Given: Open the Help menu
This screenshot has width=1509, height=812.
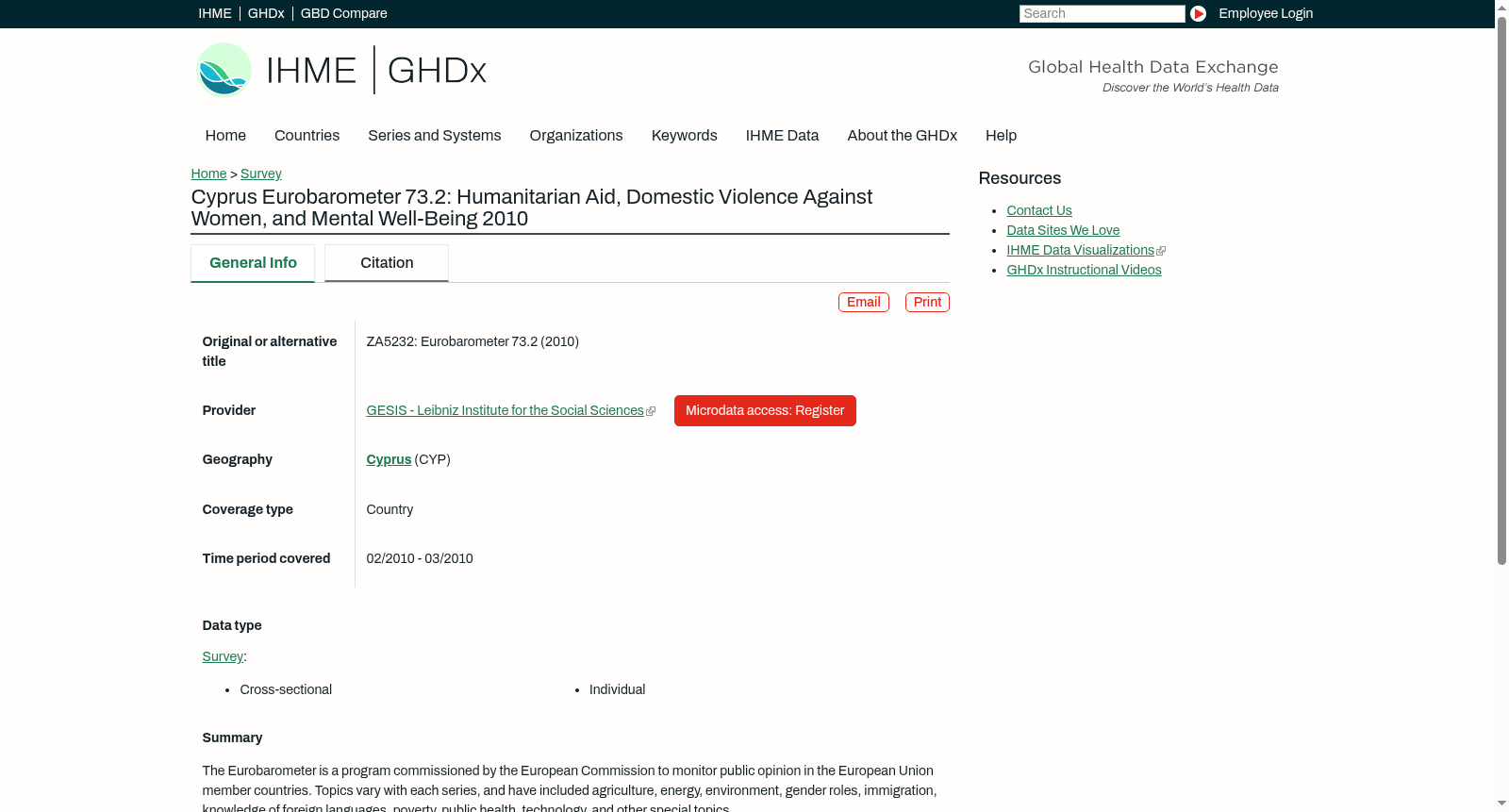Looking at the screenshot, I should pos(1002,136).
